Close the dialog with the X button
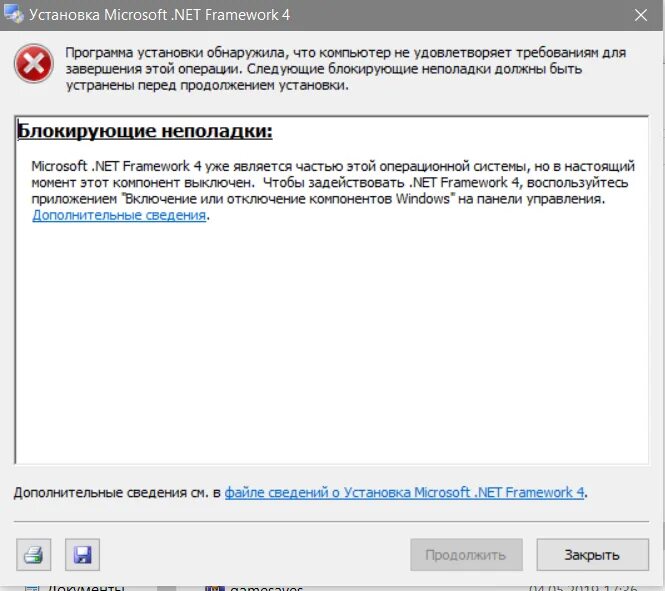 click(641, 15)
